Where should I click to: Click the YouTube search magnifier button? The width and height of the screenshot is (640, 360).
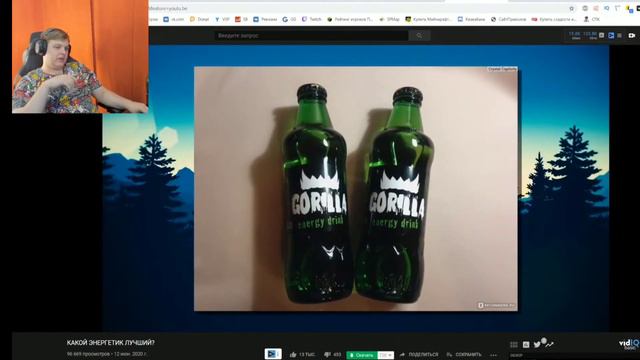point(419,36)
